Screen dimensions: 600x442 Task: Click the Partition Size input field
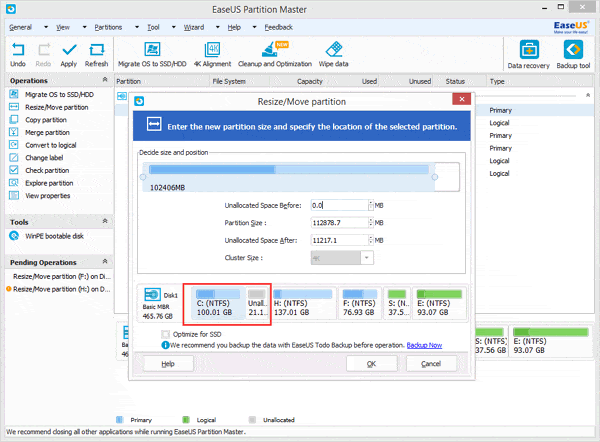(340, 223)
